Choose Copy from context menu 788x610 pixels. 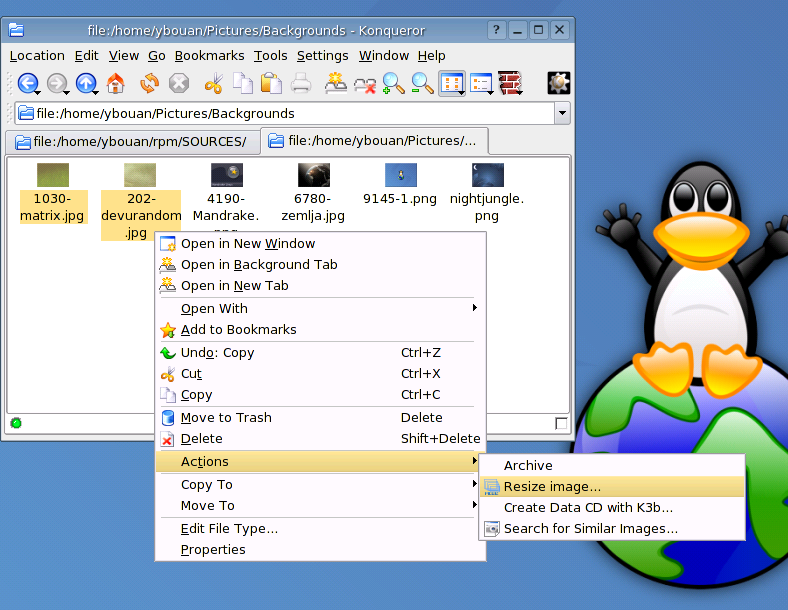pyautogui.click(x=318, y=395)
